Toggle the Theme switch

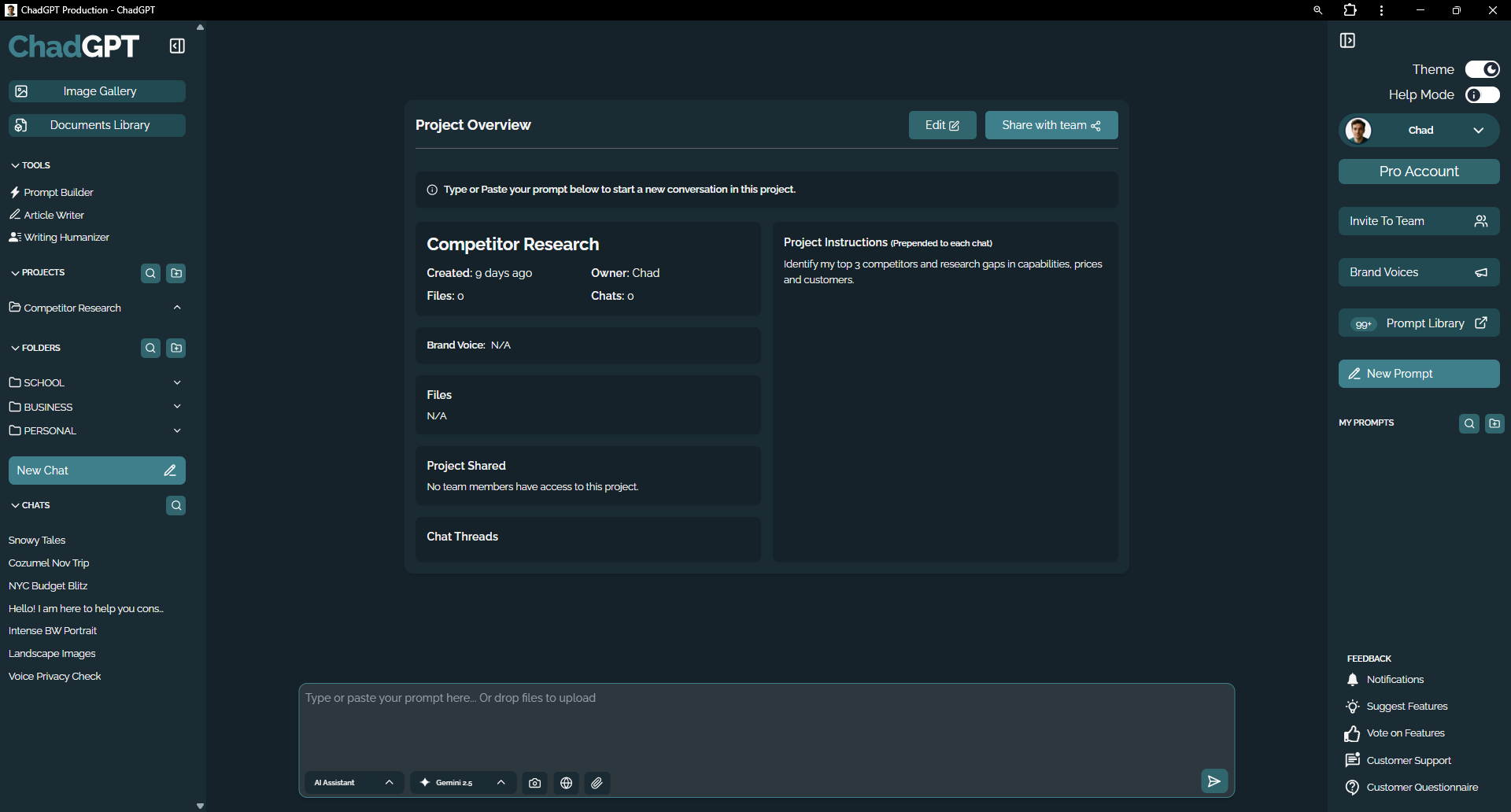[1483, 69]
